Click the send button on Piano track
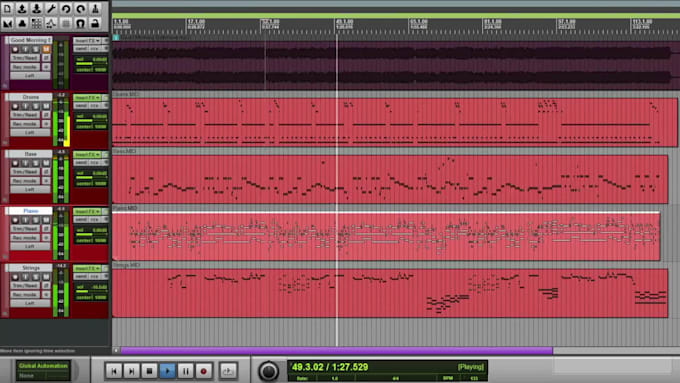This screenshot has height=383, width=680. pyautogui.click(x=81, y=219)
